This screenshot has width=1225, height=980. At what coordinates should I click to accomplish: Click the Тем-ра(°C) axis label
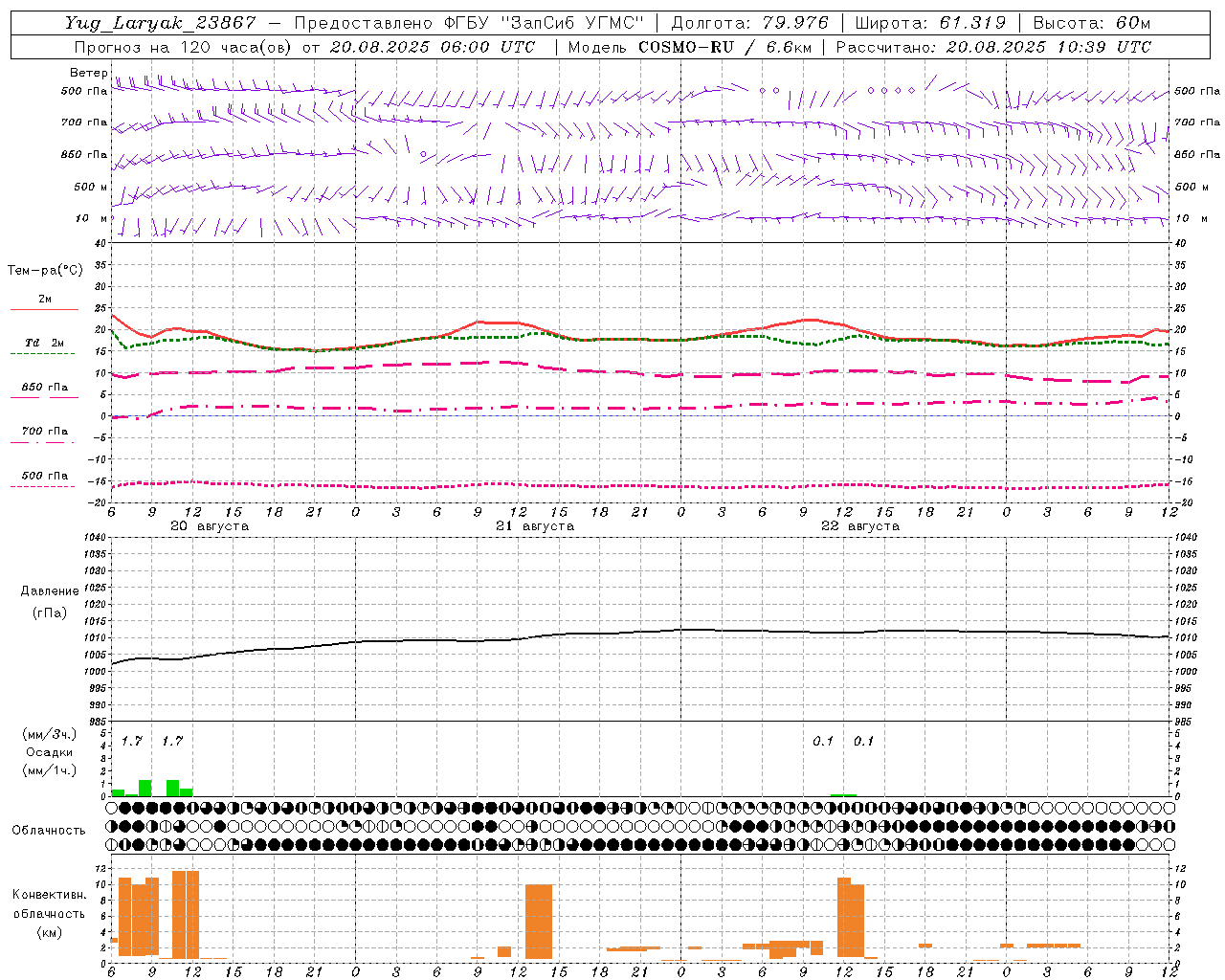click(45, 271)
